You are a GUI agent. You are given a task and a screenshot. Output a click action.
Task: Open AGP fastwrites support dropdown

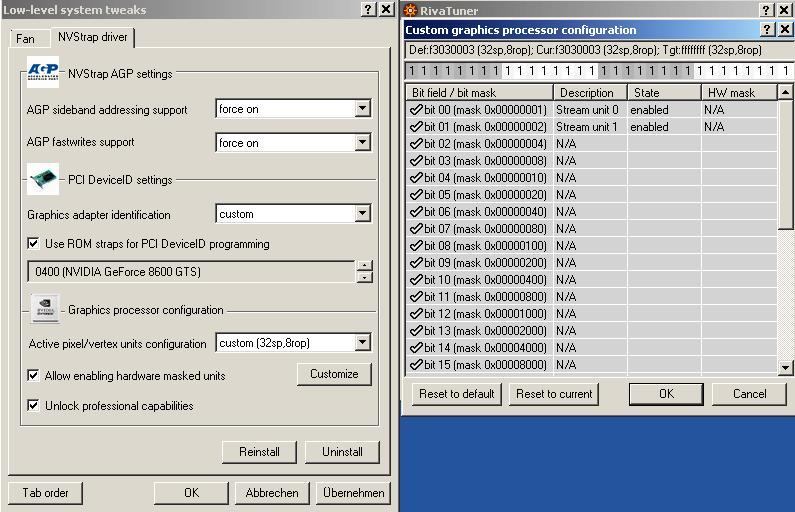[x=362, y=142]
